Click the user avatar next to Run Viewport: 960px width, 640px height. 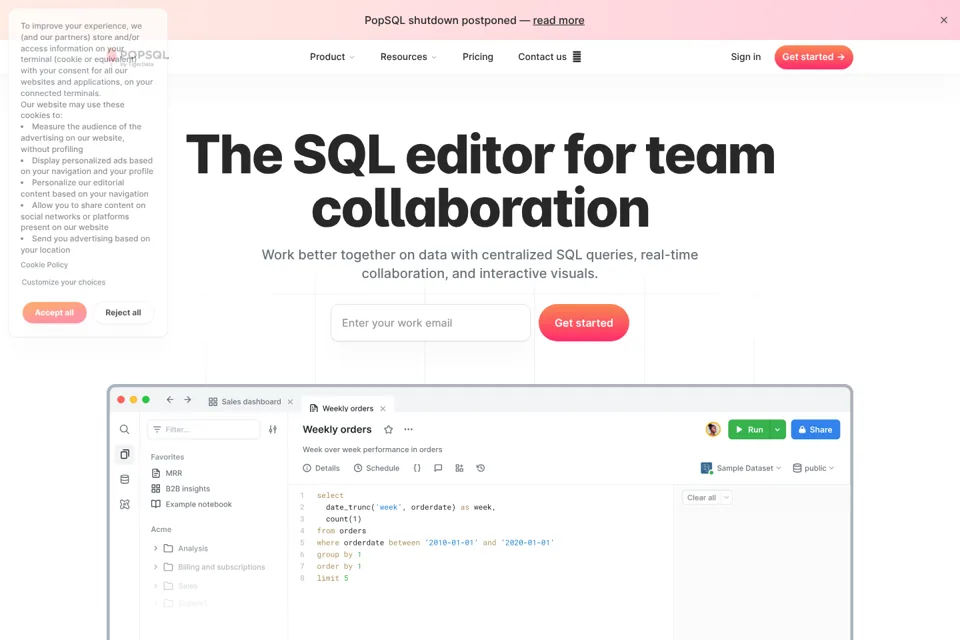(x=713, y=429)
